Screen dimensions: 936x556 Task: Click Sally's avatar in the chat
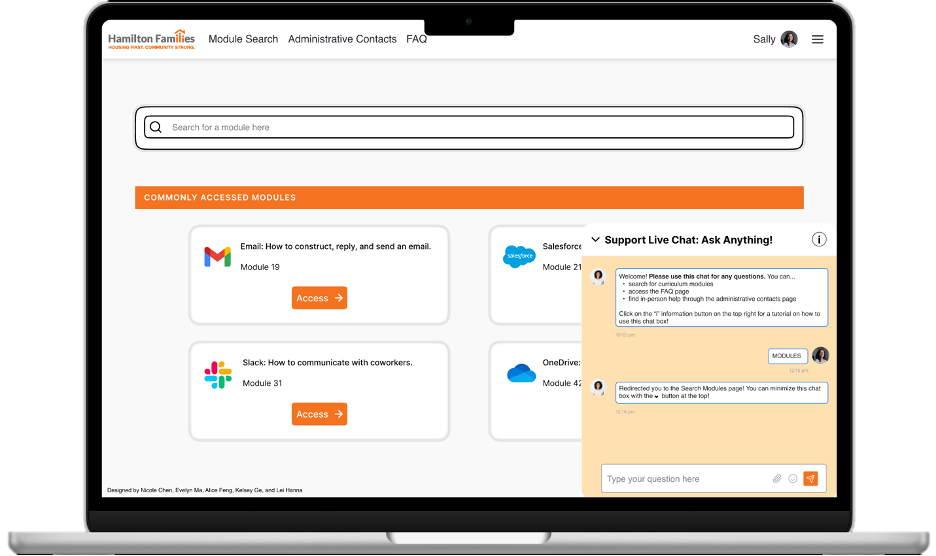coord(821,355)
